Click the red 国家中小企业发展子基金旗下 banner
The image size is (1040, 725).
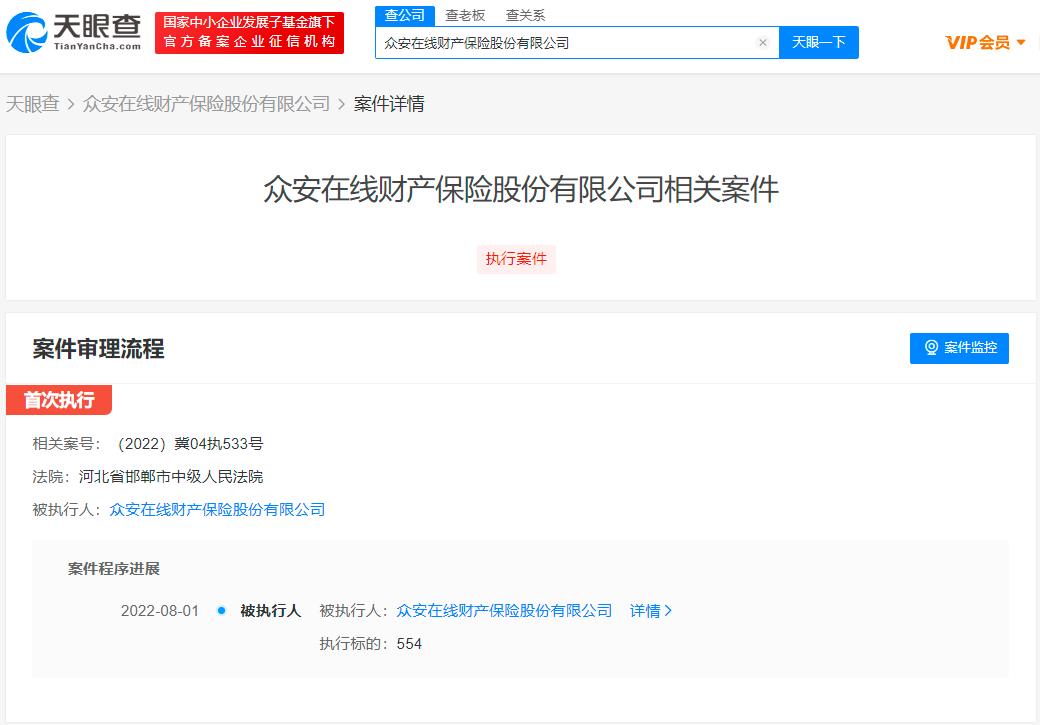pos(249,33)
